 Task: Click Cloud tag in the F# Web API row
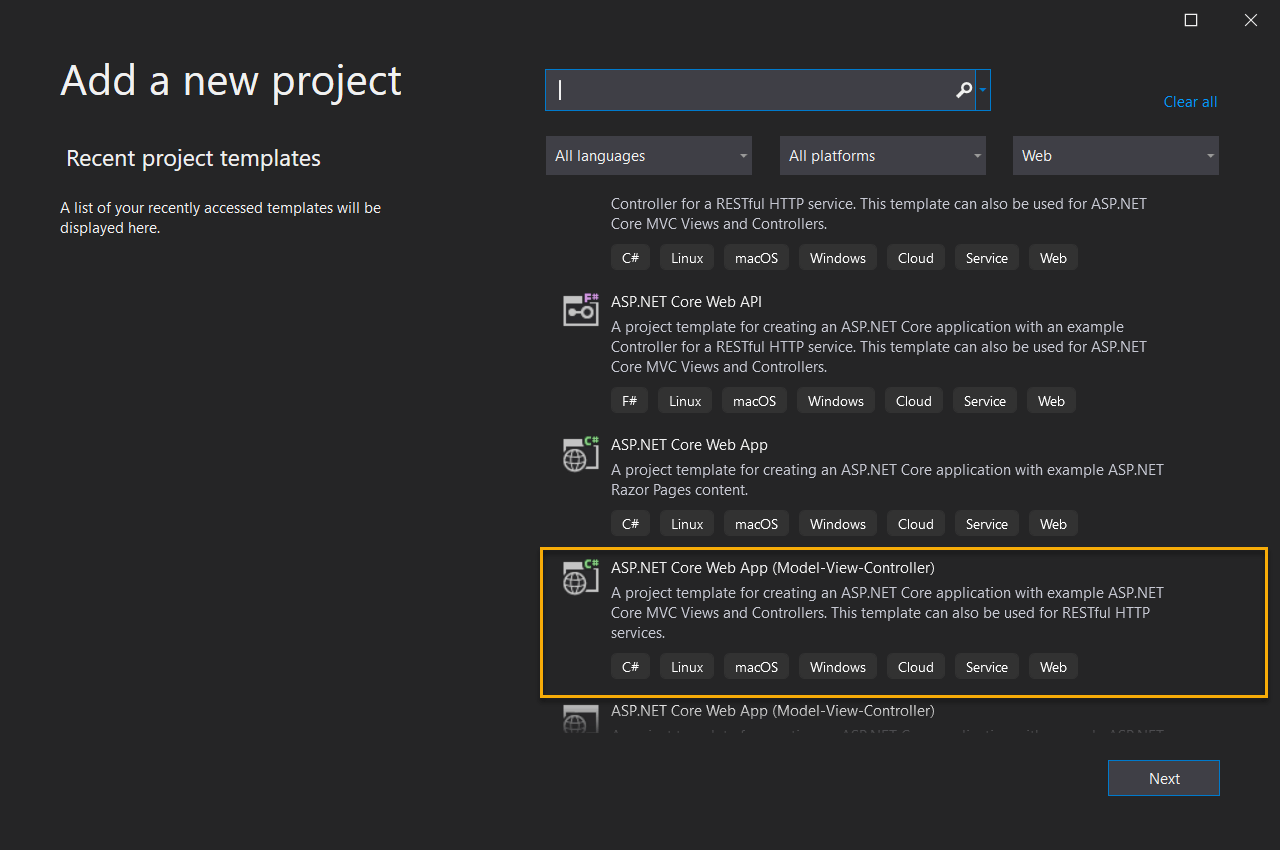[914, 401]
